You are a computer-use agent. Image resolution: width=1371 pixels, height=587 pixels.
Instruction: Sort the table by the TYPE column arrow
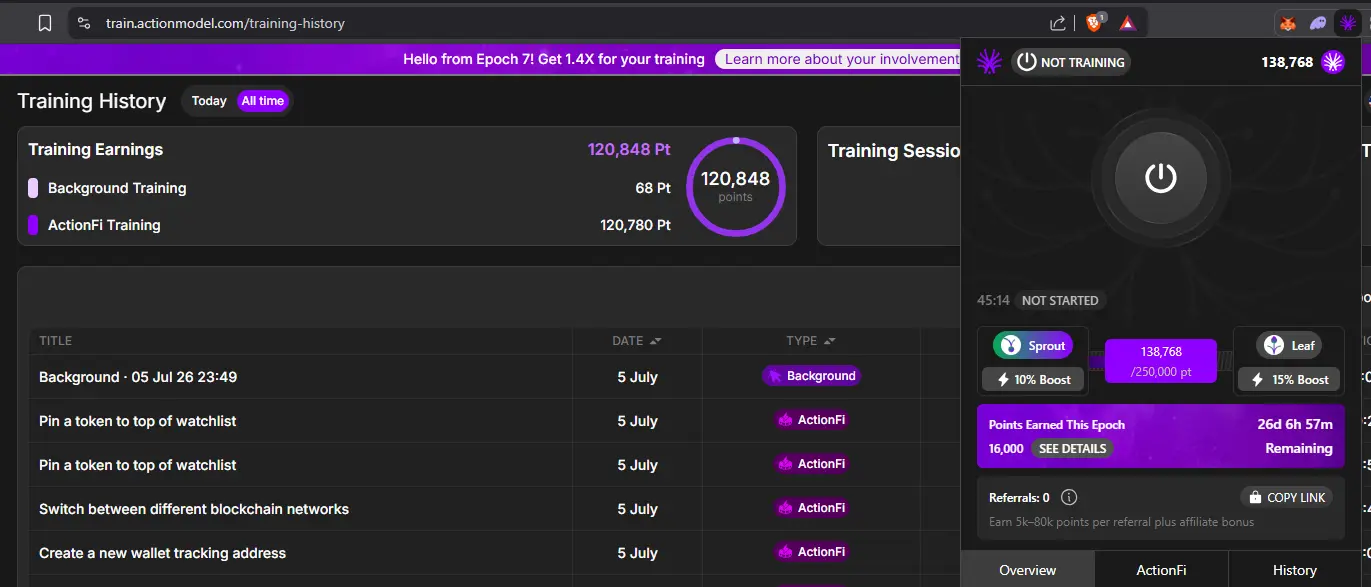point(829,341)
